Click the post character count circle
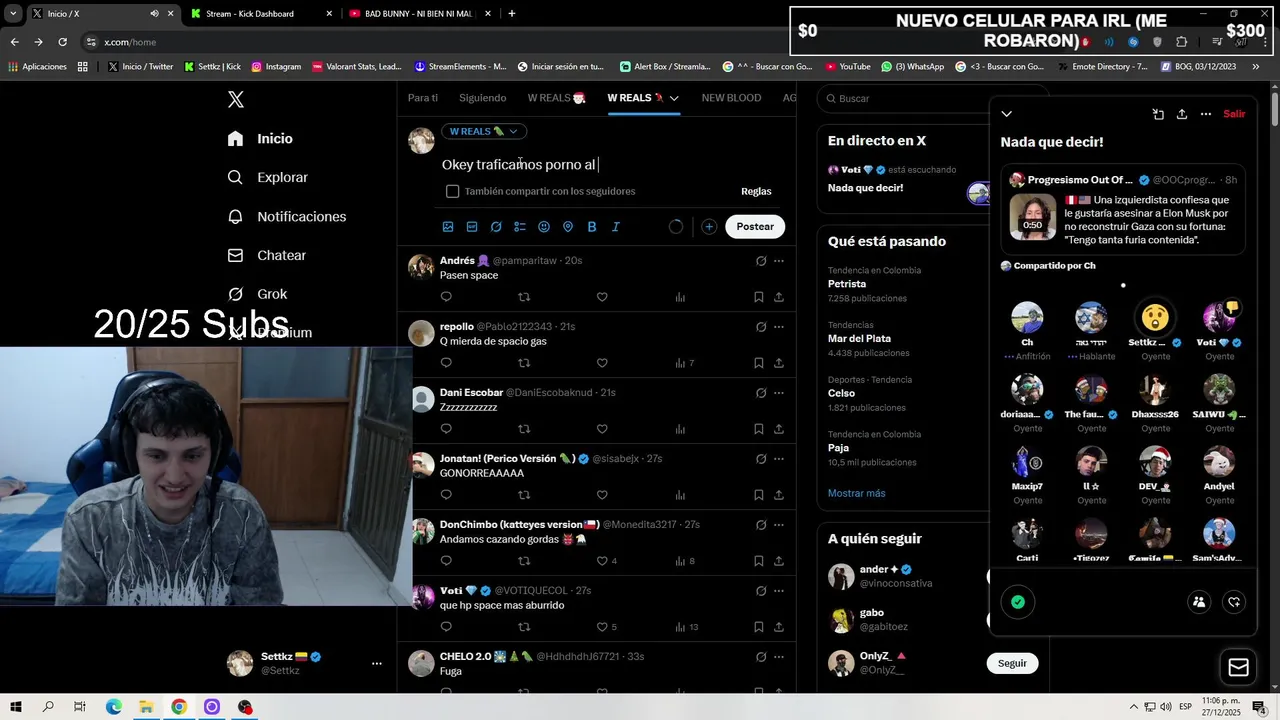 (676, 227)
